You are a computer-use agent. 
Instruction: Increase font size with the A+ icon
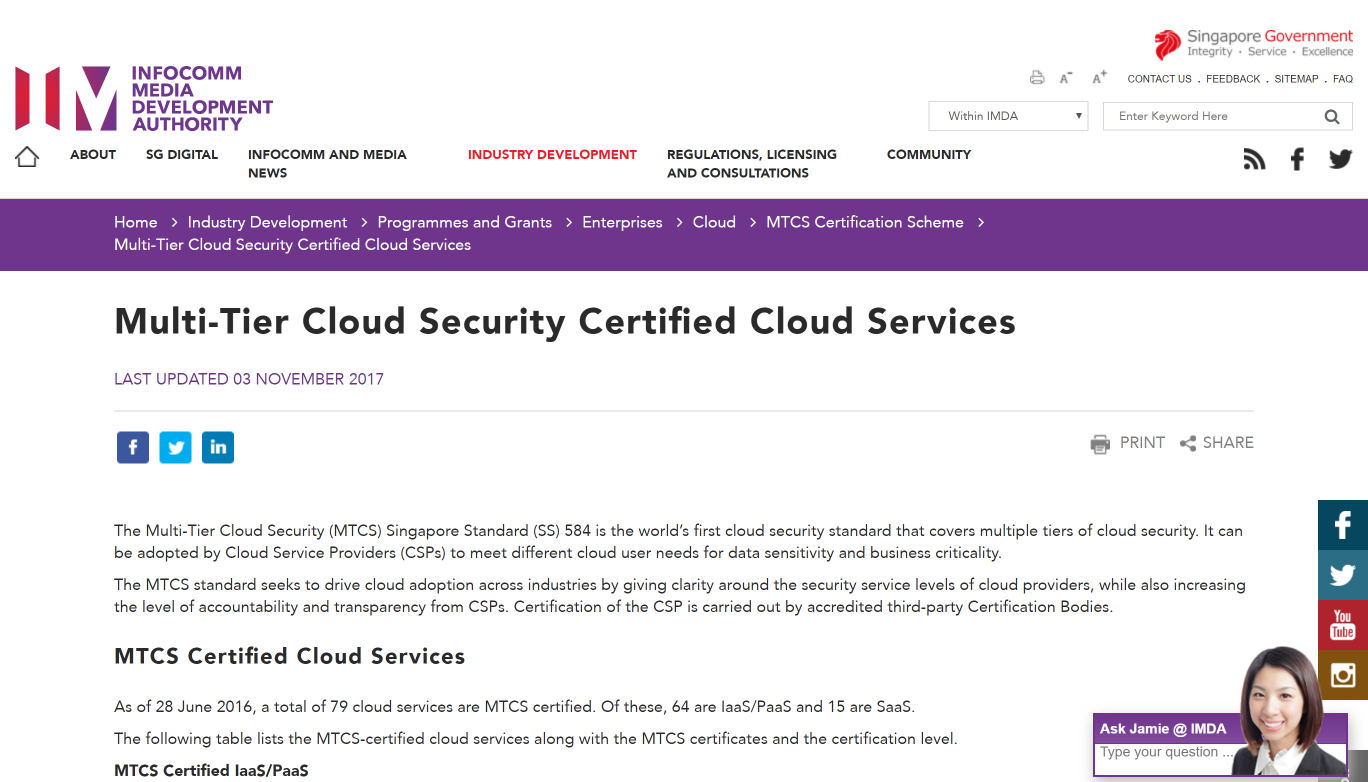click(x=1099, y=76)
